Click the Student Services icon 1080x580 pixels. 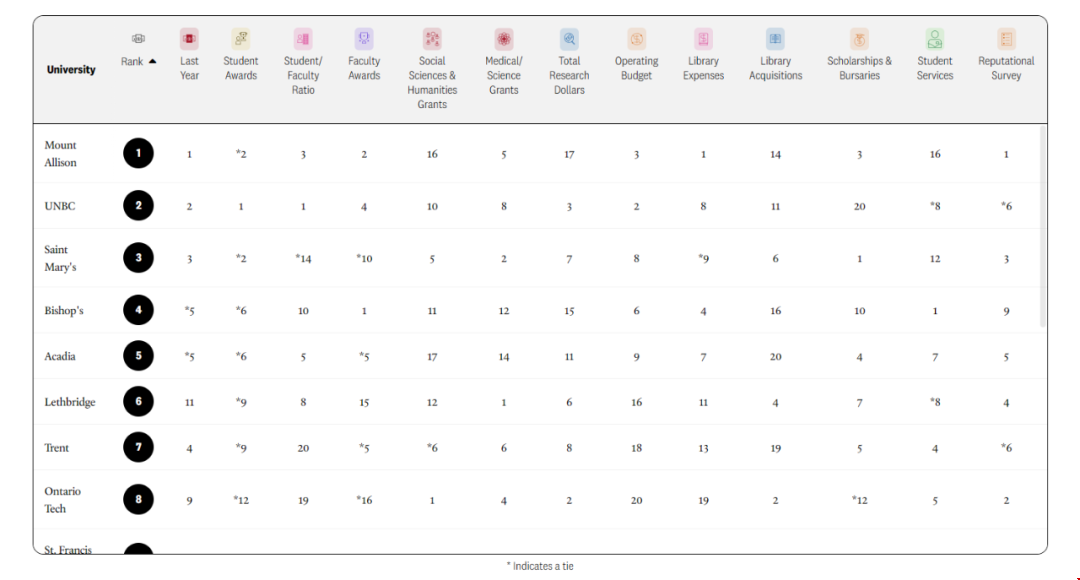(x=935, y=40)
